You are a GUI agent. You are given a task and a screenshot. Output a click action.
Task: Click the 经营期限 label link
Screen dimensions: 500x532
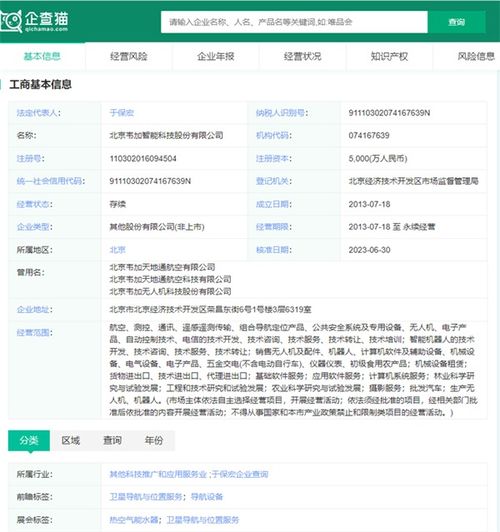272,227
